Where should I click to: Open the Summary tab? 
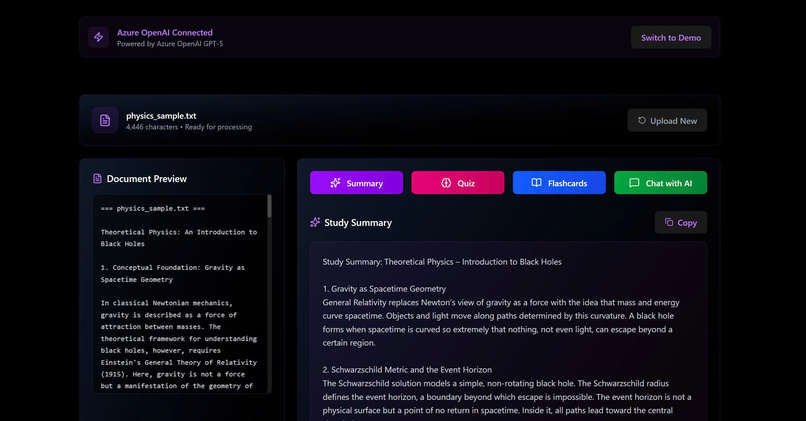356,183
